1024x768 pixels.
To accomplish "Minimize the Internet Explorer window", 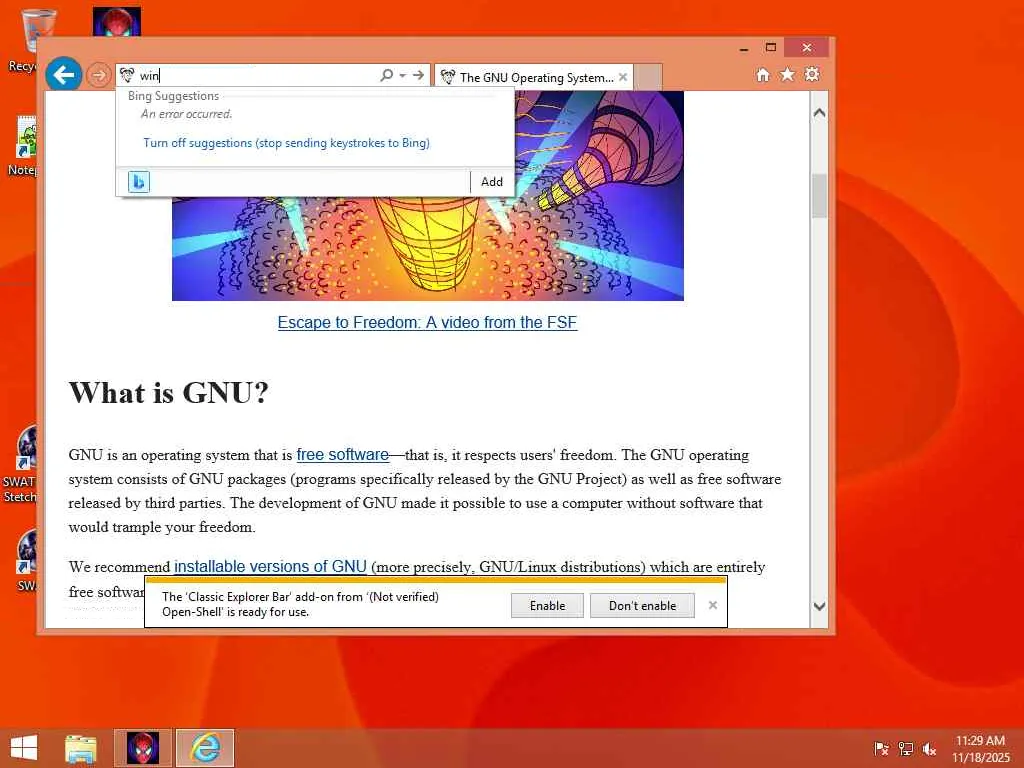I will [744, 48].
